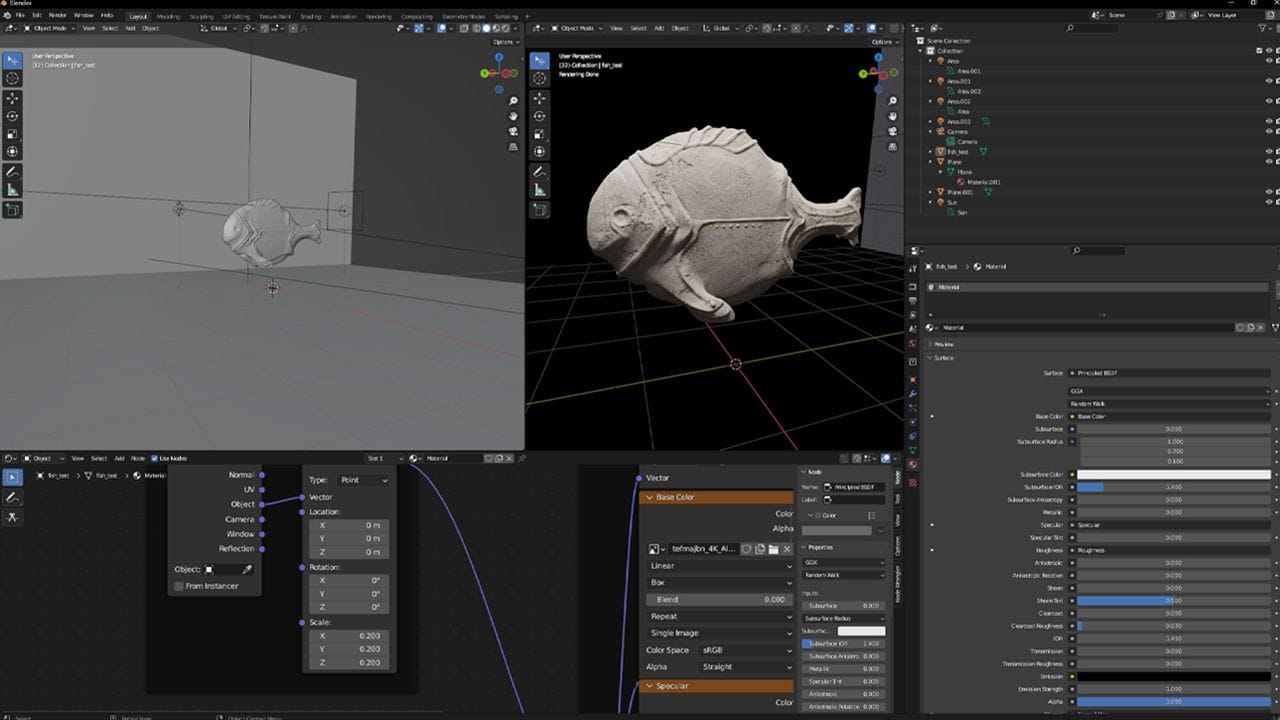Toggle camera view icon in left viewport
This screenshot has height=720, width=1280.
point(514,131)
